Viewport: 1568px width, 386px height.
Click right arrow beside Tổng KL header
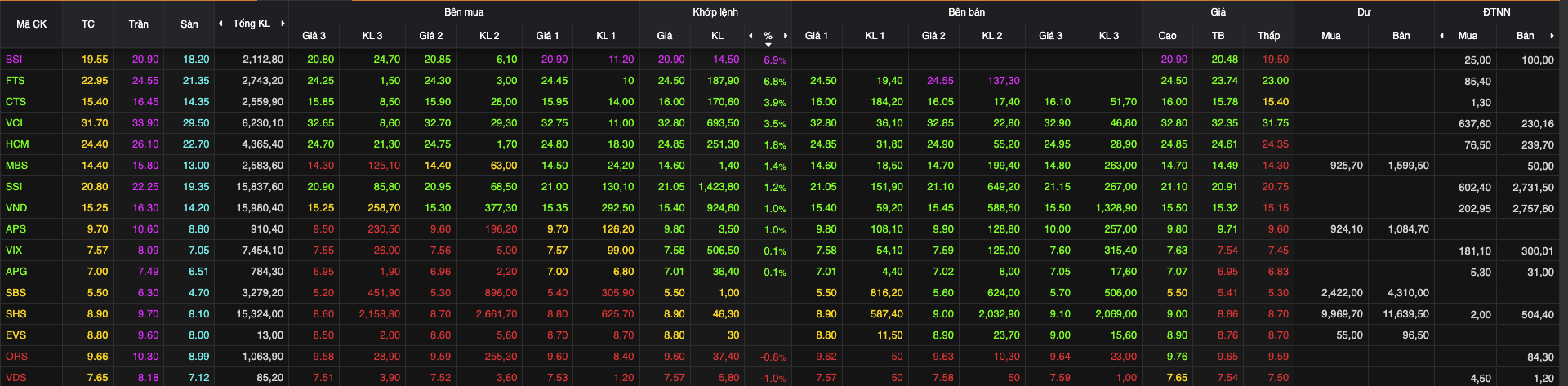click(x=283, y=24)
